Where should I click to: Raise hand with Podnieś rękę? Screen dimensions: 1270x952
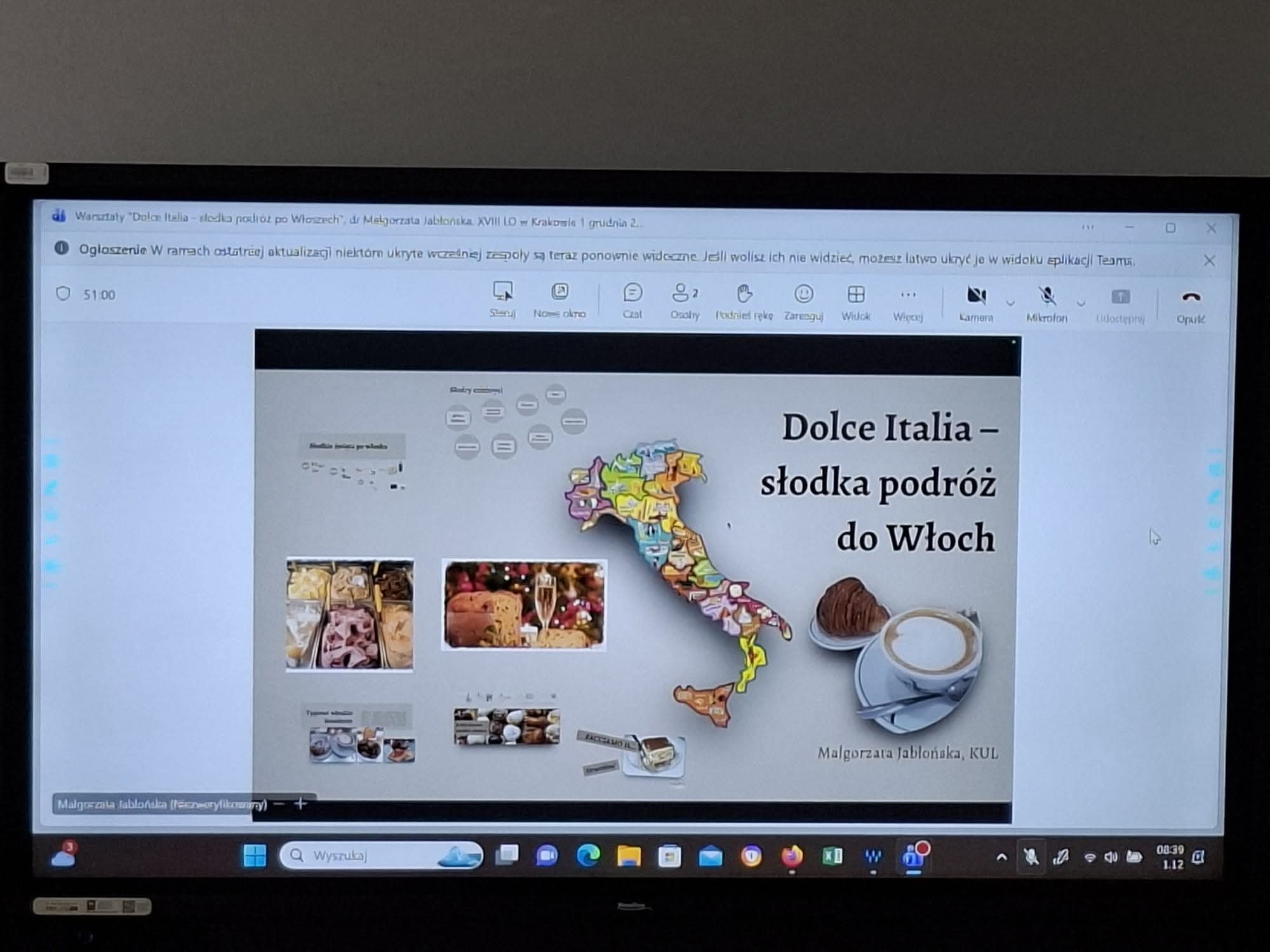pos(744,301)
